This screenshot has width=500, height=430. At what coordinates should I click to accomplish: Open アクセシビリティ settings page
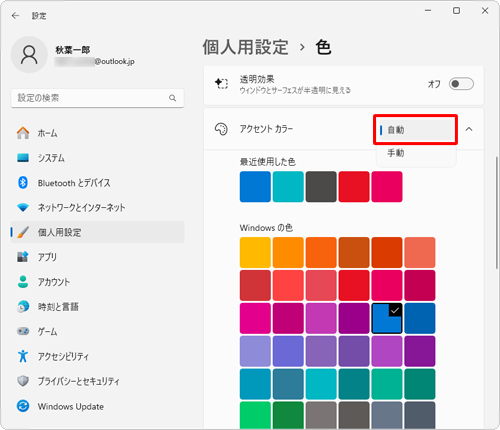click(97, 356)
